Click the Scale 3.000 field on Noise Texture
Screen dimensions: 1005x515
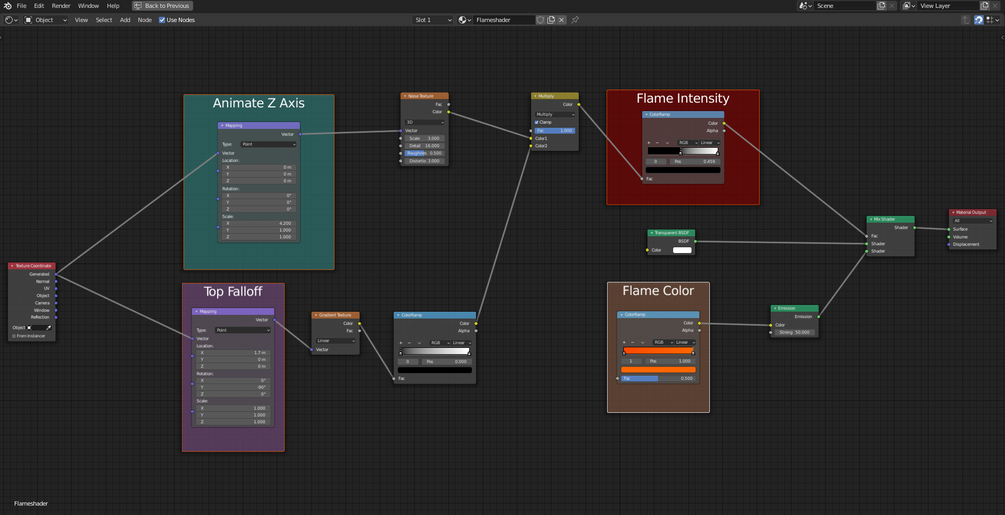tap(424, 138)
